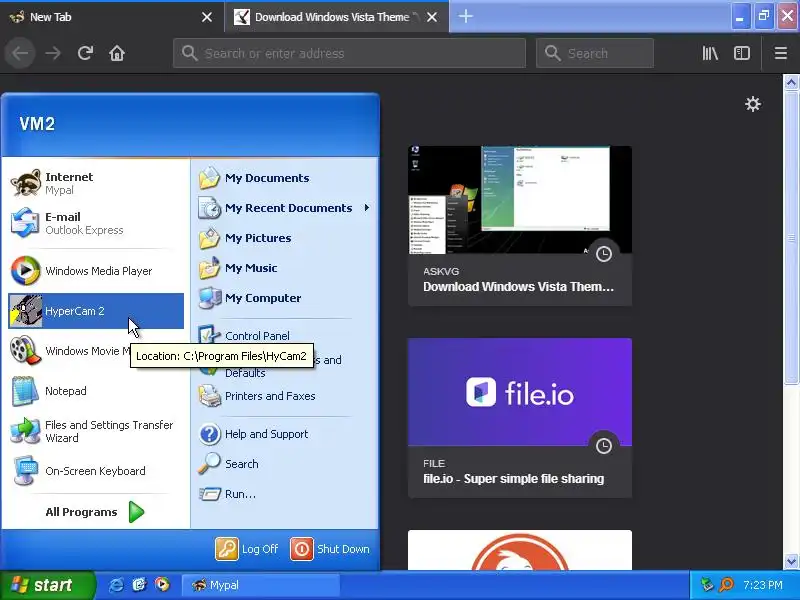800x600 pixels.
Task: Click the Start button
Action: [47, 585]
